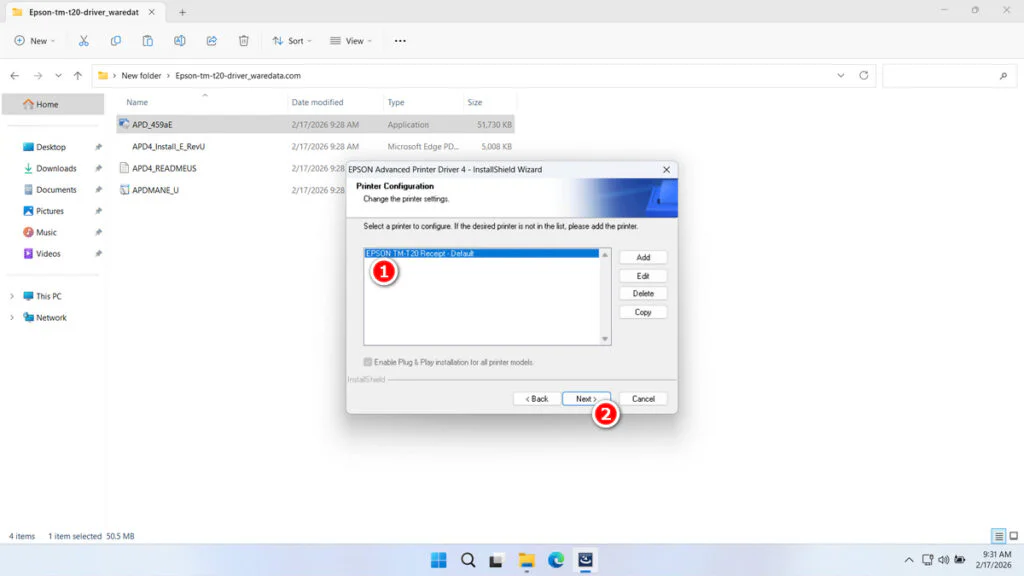Click the Paste icon in the toolbar
Image resolution: width=1024 pixels, height=576 pixels.
tap(147, 40)
